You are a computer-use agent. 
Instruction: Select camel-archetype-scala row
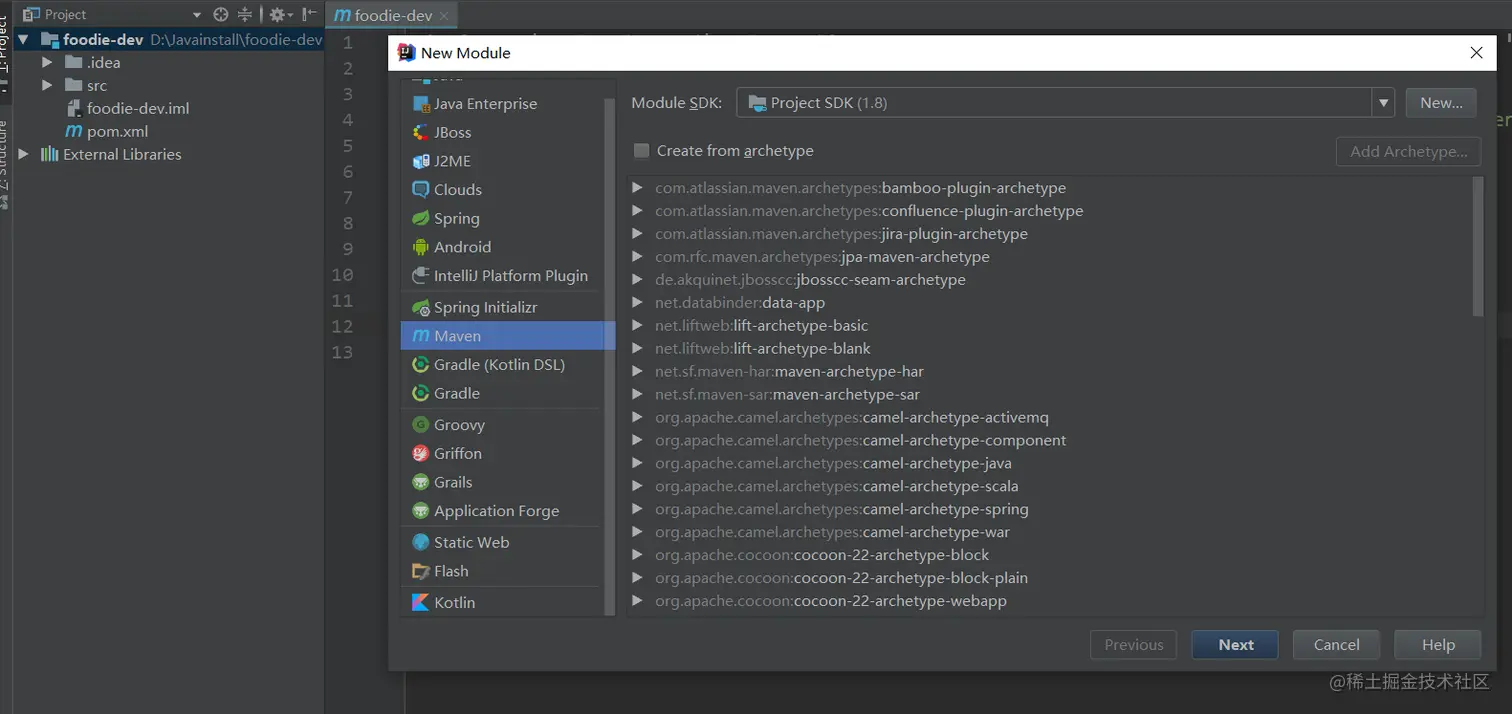pyautogui.click(x=1050, y=486)
